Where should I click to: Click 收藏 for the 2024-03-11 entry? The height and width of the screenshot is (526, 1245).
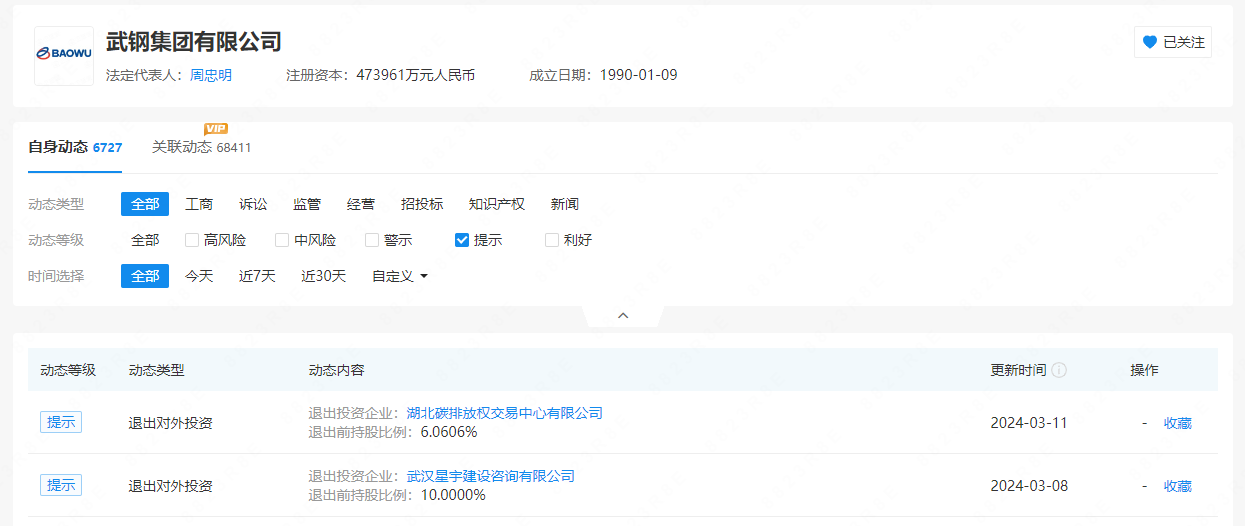coord(1177,423)
